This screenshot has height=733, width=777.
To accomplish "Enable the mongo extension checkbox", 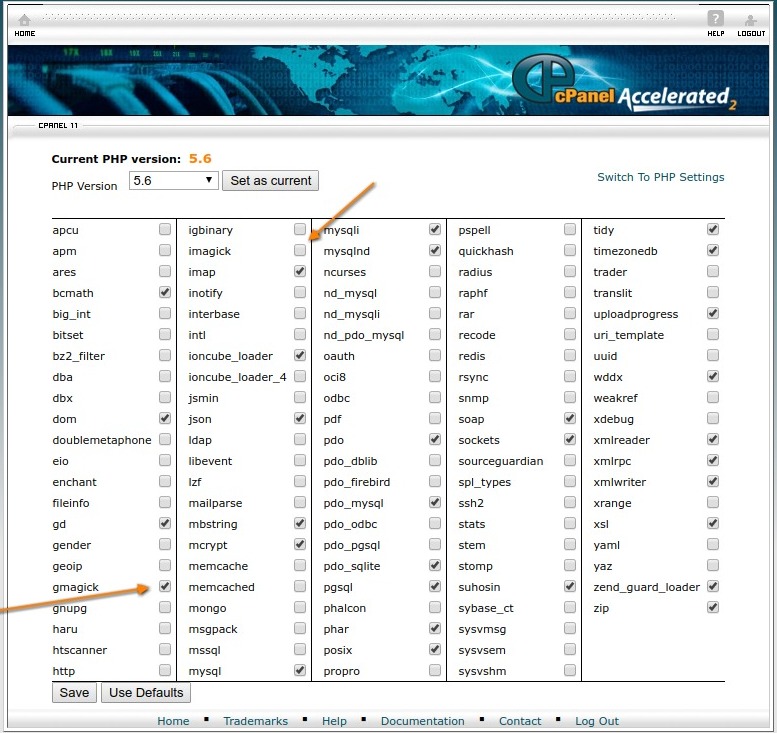I will [300, 607].
